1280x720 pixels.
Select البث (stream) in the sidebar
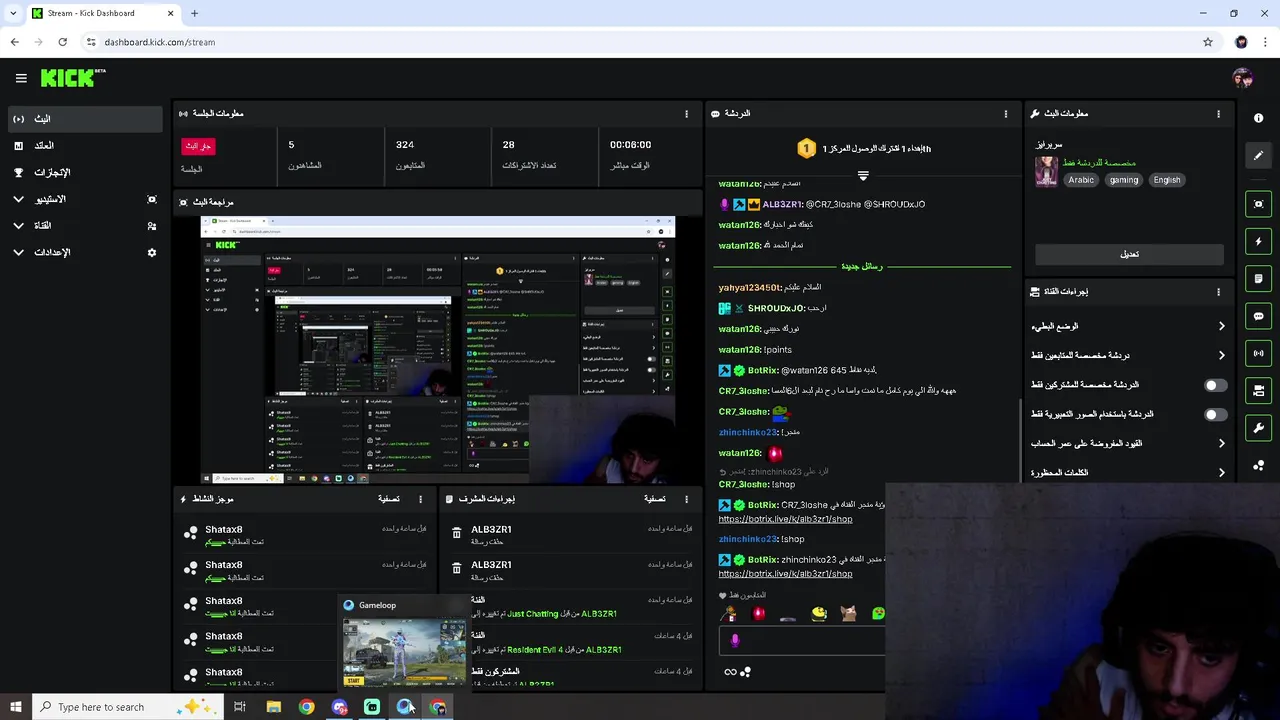pos(84,119)
